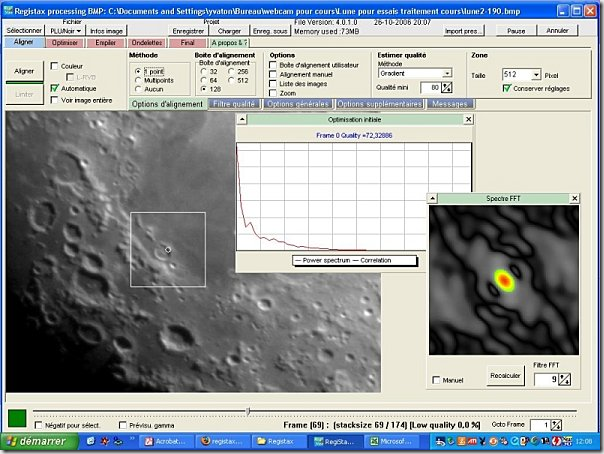Check Alignement manuel
The width and height of the screenshot is (604, 454).
pos(273,74)
